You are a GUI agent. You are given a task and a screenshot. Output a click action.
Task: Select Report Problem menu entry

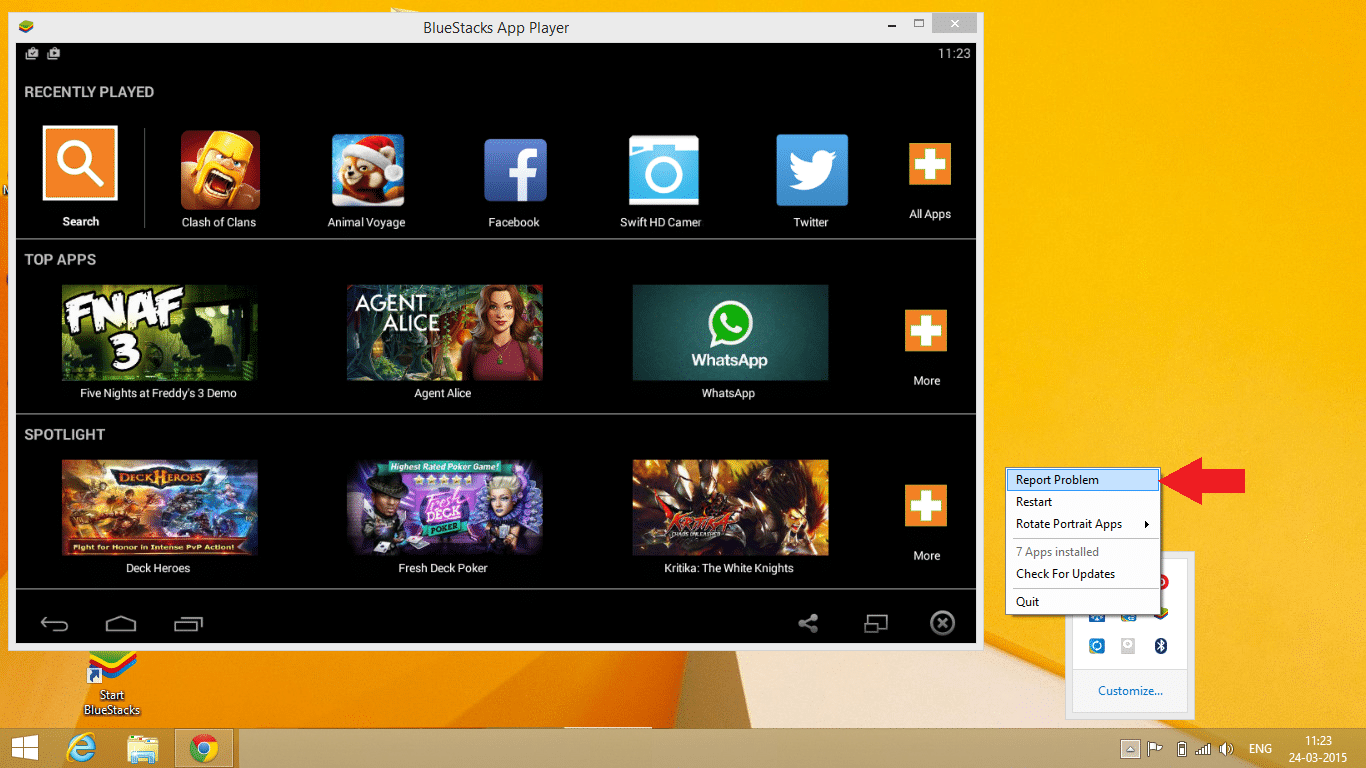(x=1083, y=480)
